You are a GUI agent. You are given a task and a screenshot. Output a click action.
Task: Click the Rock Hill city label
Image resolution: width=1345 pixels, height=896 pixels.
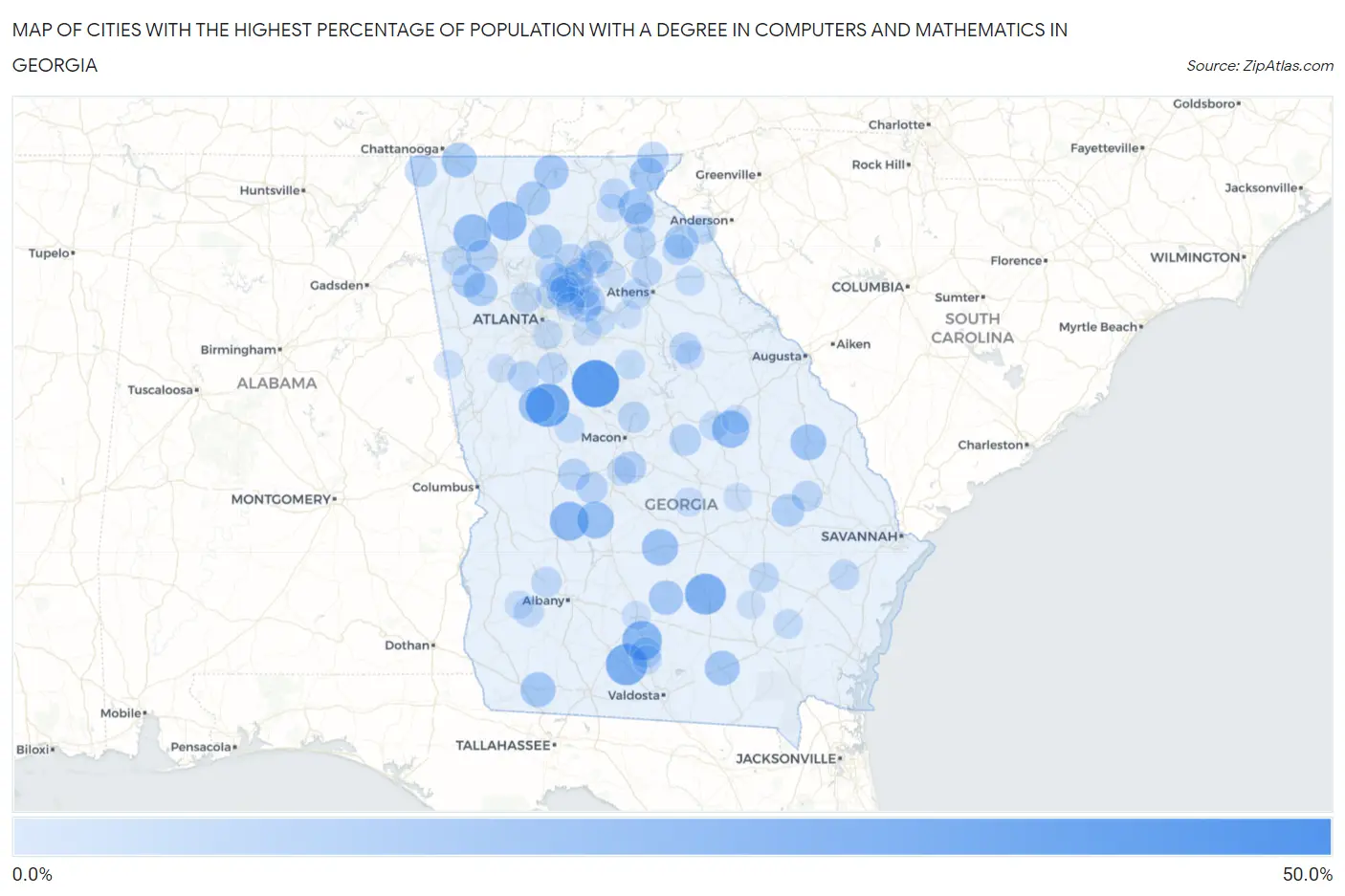[879, 165]
